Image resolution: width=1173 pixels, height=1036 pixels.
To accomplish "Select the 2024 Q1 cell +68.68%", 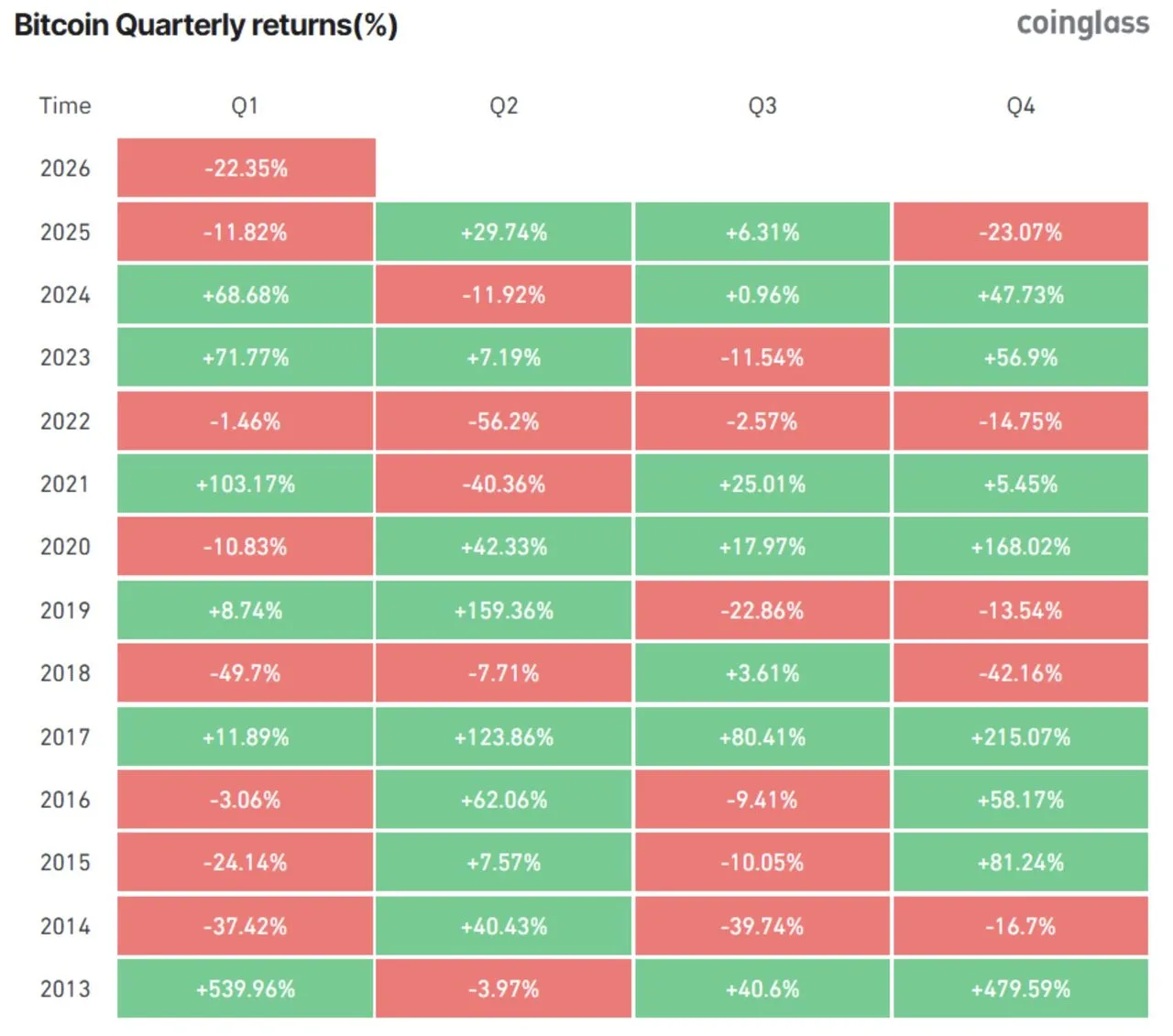I will (246, 295).
